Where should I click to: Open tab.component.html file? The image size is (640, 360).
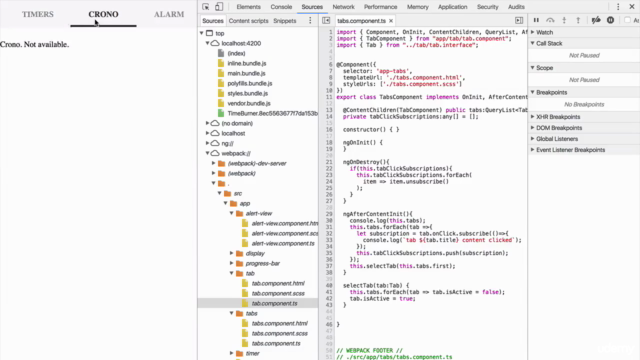click(x=278, y=283)
